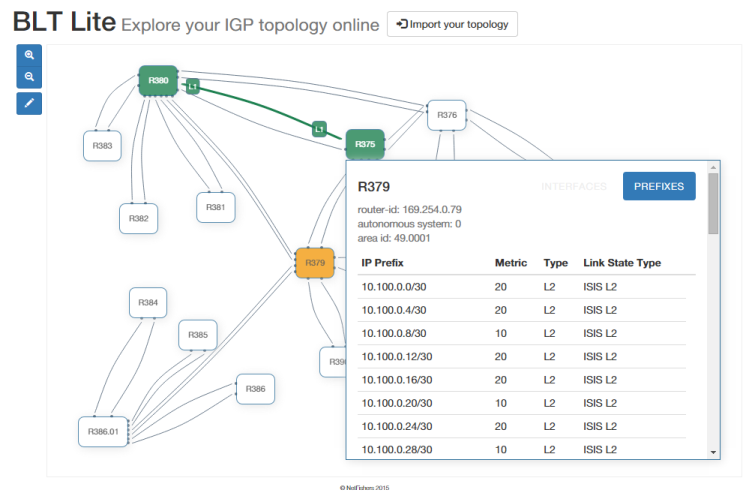The width and height of the screenshot is (743, 493).
Task: Click prefix 10.100.0.28/30
Action: pyautogui.click(x=397, y=449)
